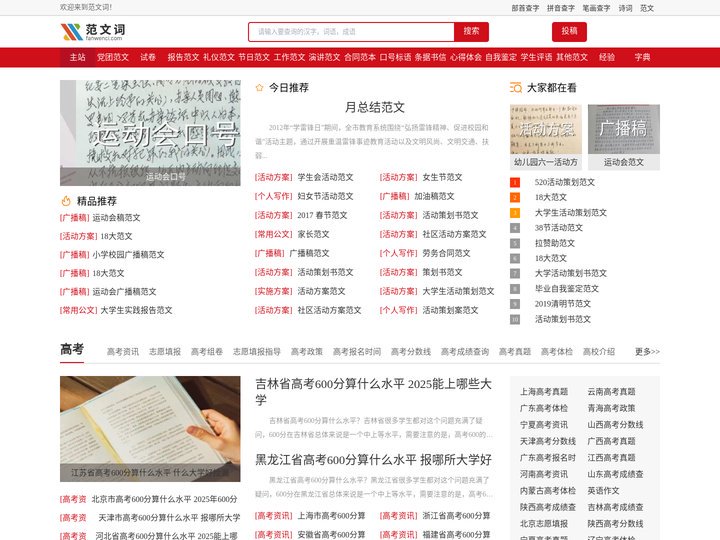Switch to 高校介绍 tab
This screenshot has height=540, width=720.
pos(599,352)
